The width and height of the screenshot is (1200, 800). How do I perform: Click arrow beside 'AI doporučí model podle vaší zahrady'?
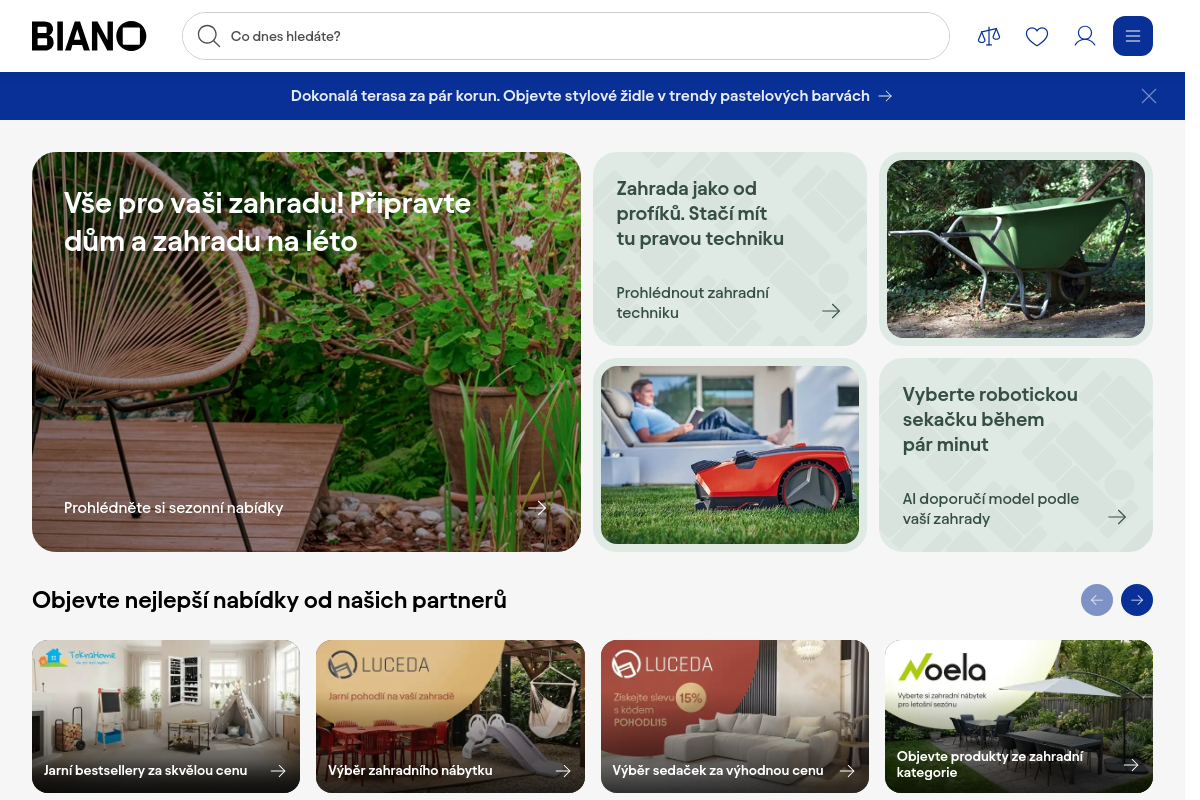[1116, 517]
